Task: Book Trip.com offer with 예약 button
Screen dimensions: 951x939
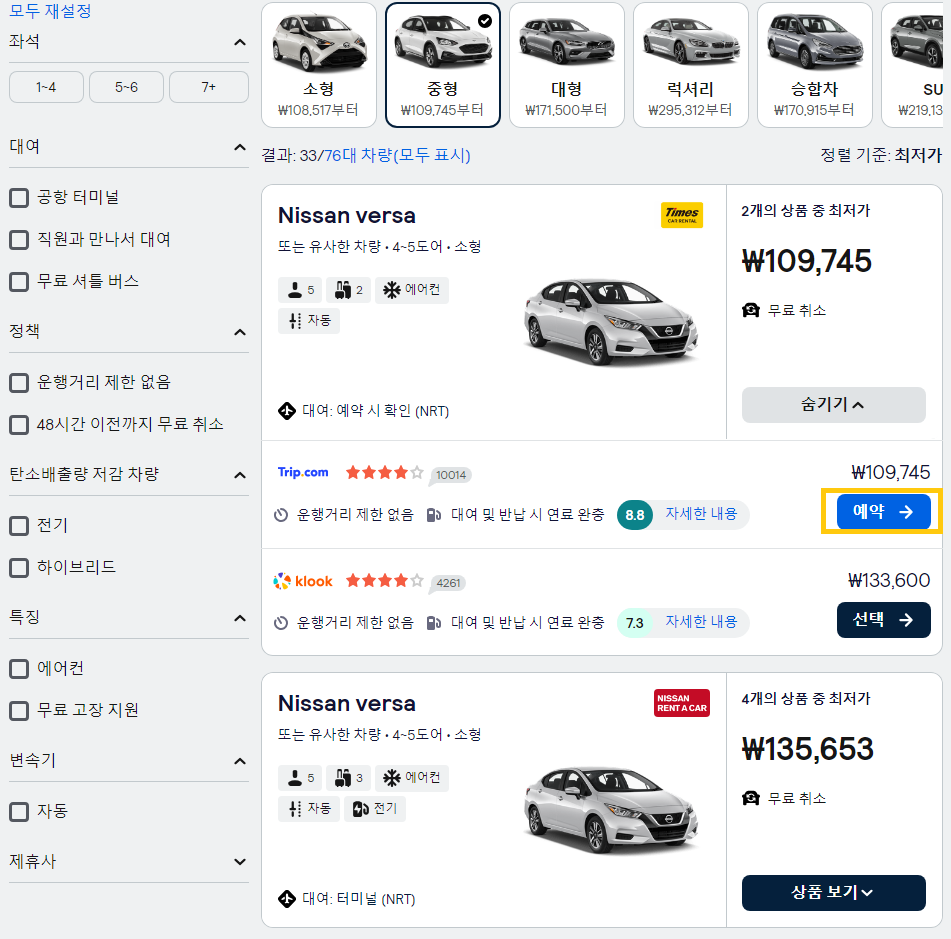Action: 884,511
